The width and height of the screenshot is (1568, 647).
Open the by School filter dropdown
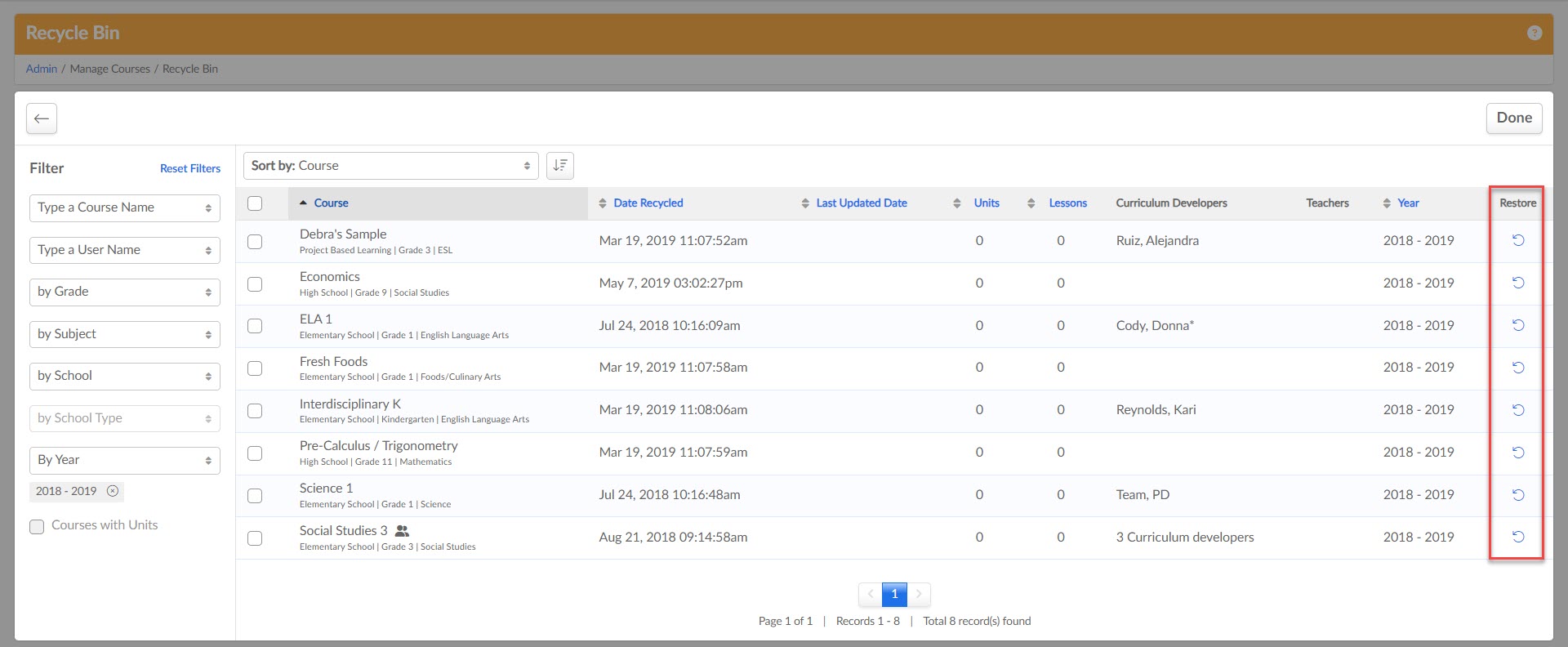125,376
